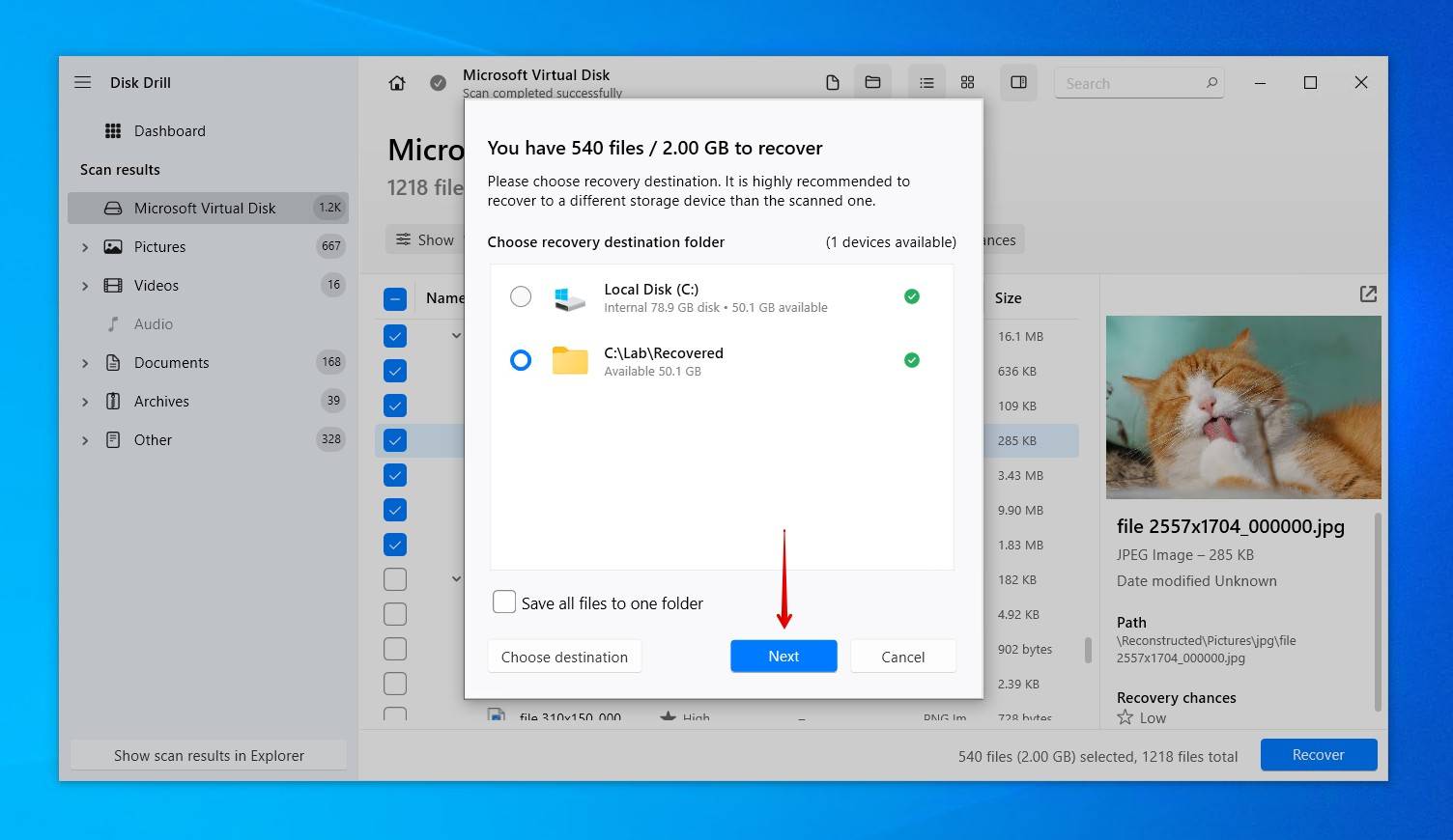Image resolution: width=1453 pixels, height=840 pixels.
Task: Choose the C:\Lab\Recovered destination radio button
Action: tap(521, 361)
